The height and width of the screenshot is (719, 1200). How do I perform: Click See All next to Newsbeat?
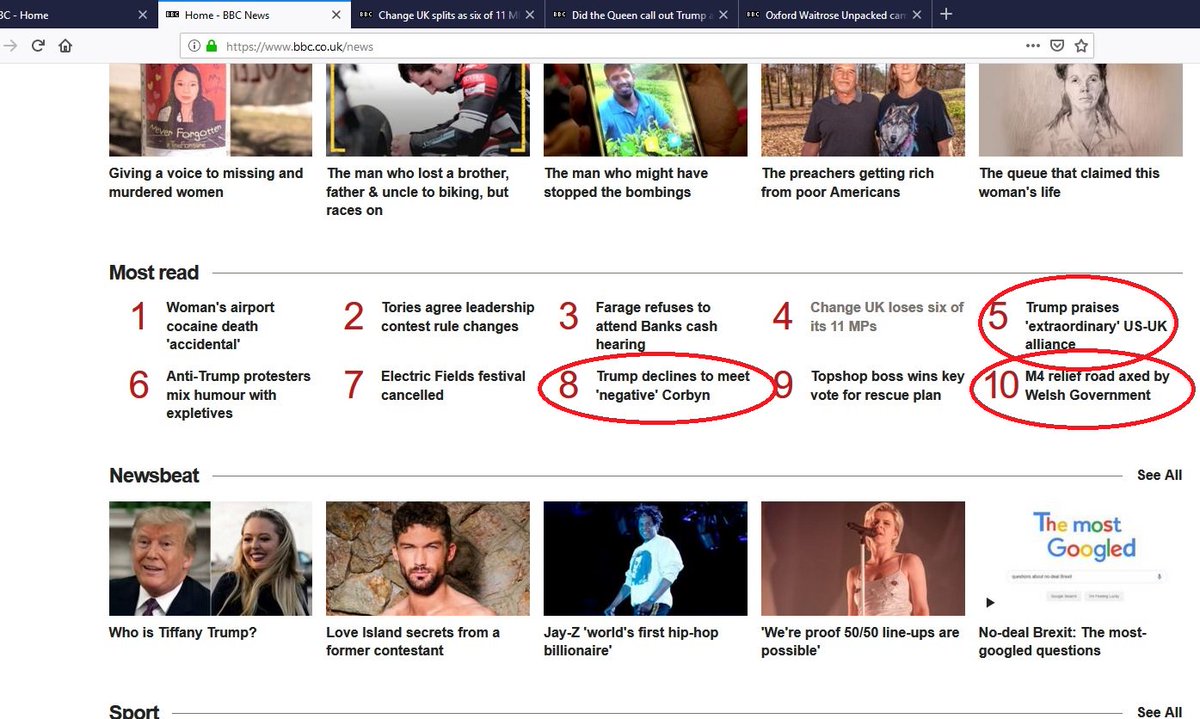click(1159, 476)
